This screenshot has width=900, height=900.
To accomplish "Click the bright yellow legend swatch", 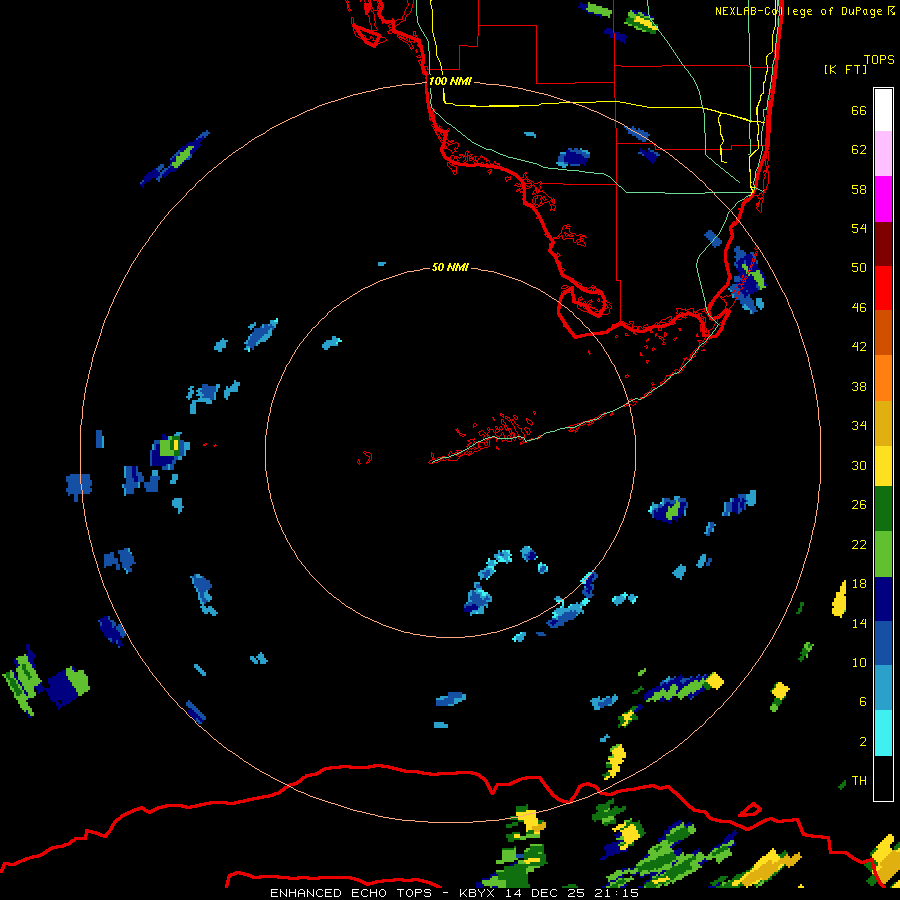I will click(883, 466).
